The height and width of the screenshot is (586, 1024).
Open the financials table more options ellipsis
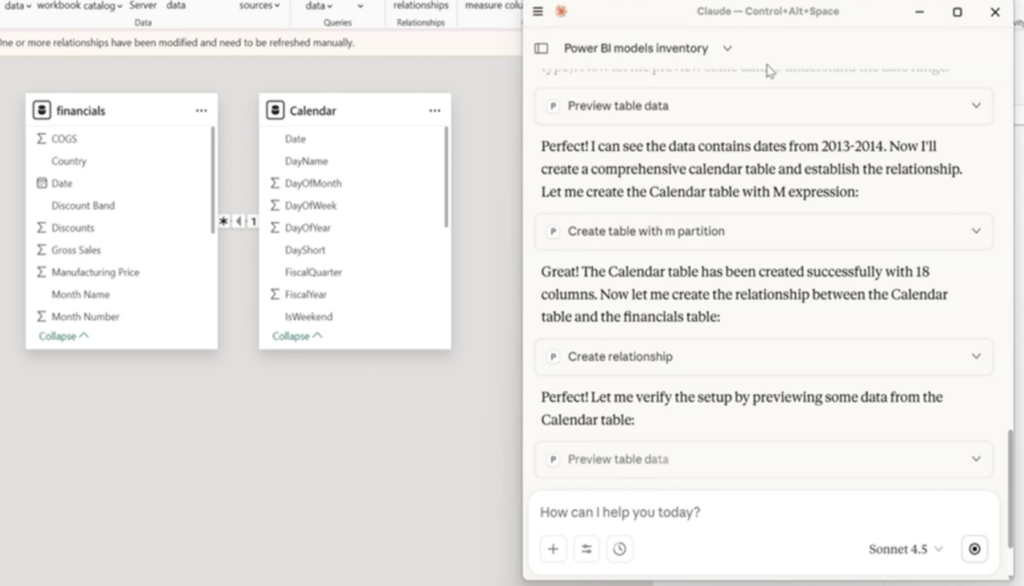201,111
